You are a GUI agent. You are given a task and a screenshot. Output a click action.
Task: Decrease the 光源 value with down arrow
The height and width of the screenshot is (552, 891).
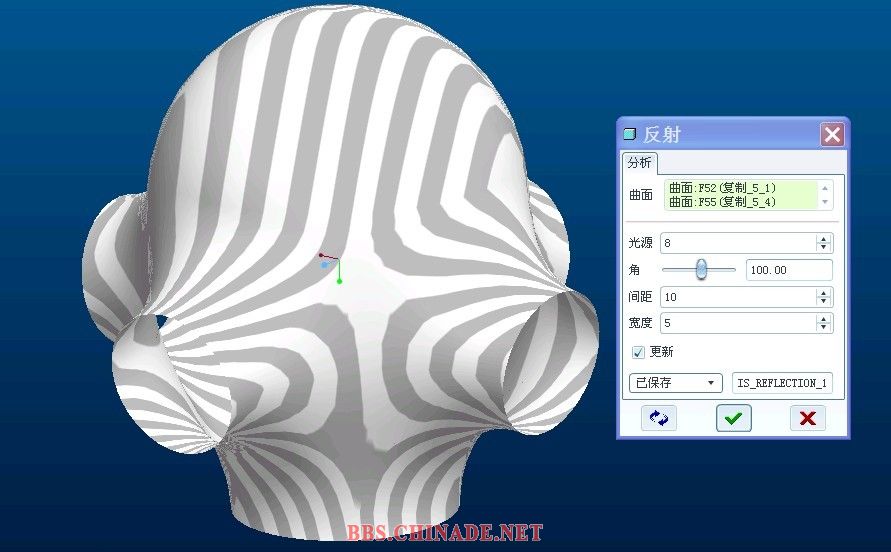point(824,247)
